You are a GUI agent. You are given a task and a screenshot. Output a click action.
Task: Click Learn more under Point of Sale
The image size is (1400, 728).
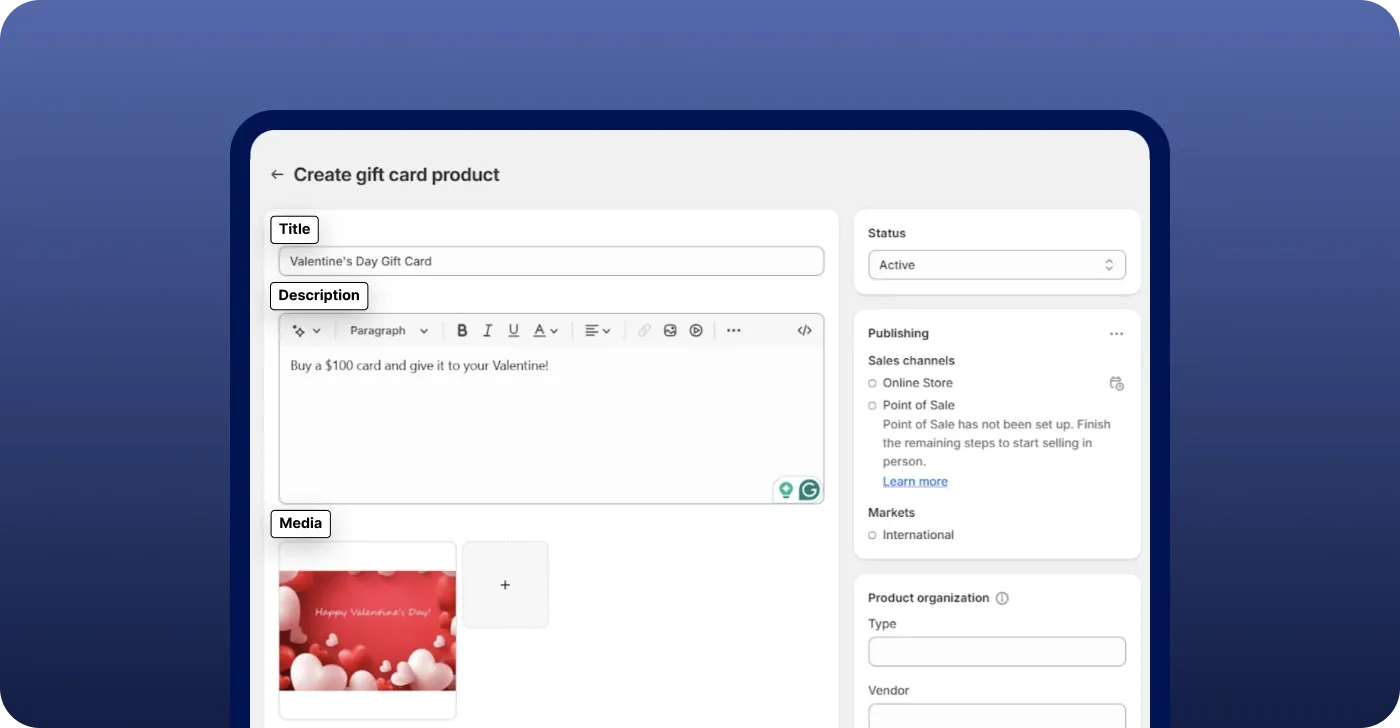pos(914,481)
